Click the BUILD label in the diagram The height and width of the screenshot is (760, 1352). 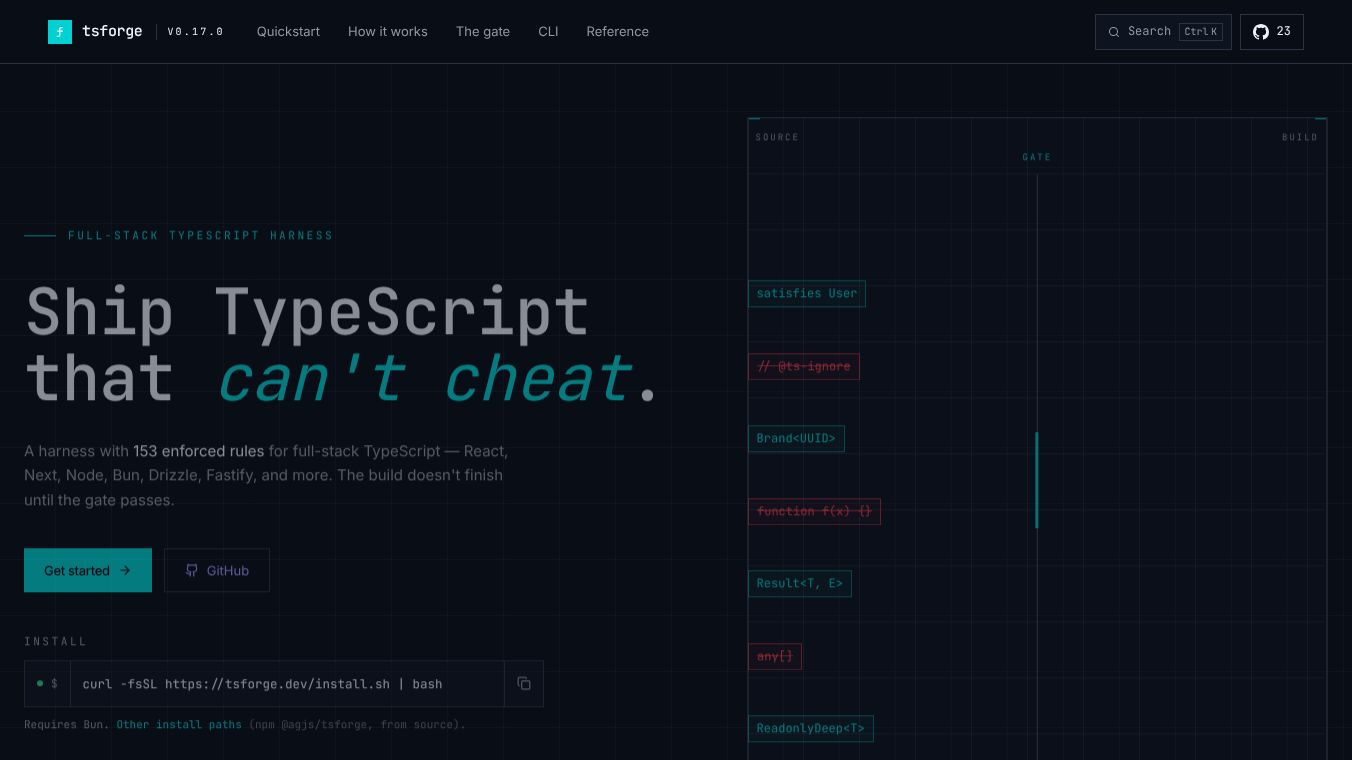click(x=1300, y=137)
